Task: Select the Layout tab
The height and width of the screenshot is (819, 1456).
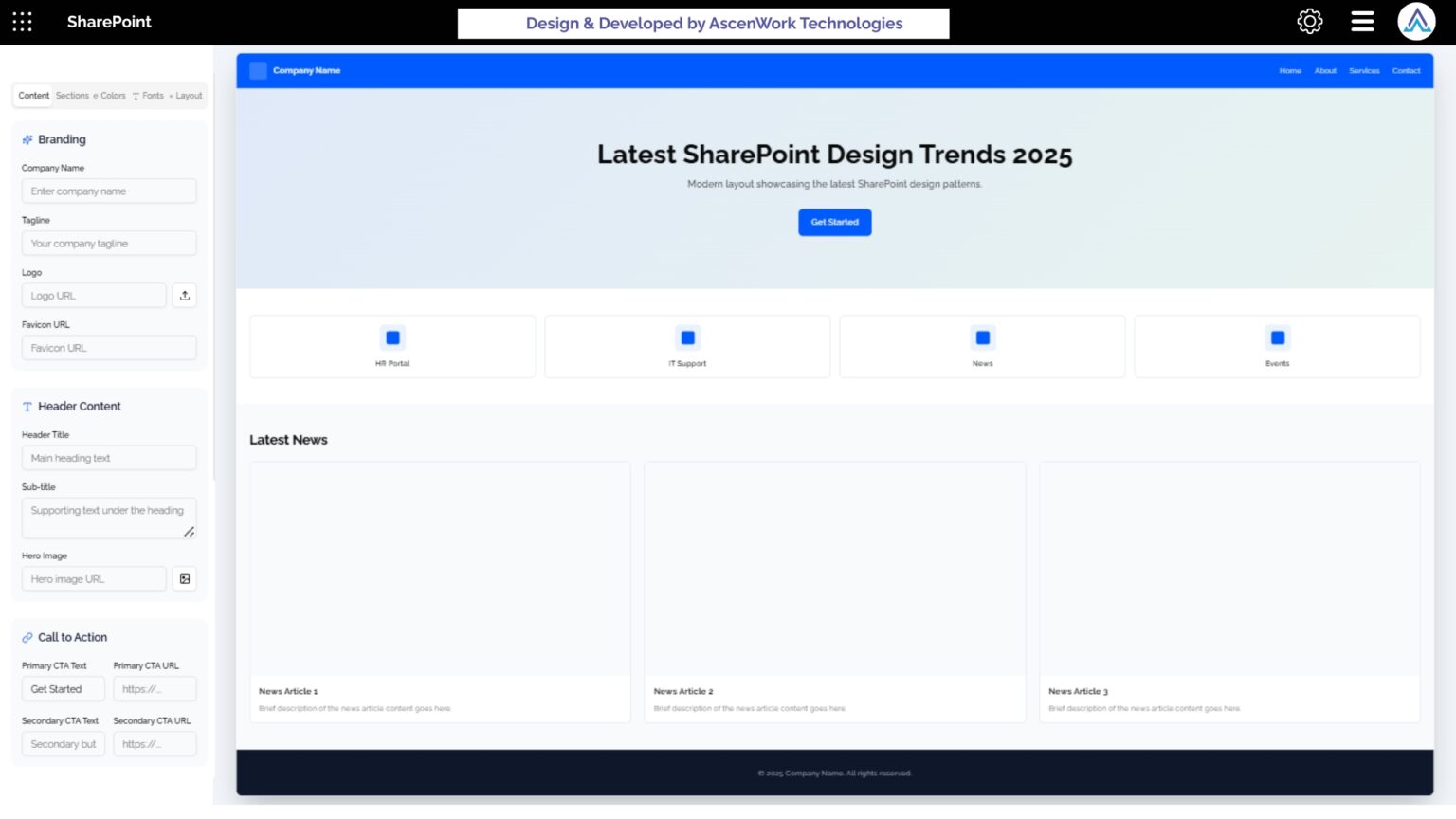Action: point(188,96)
